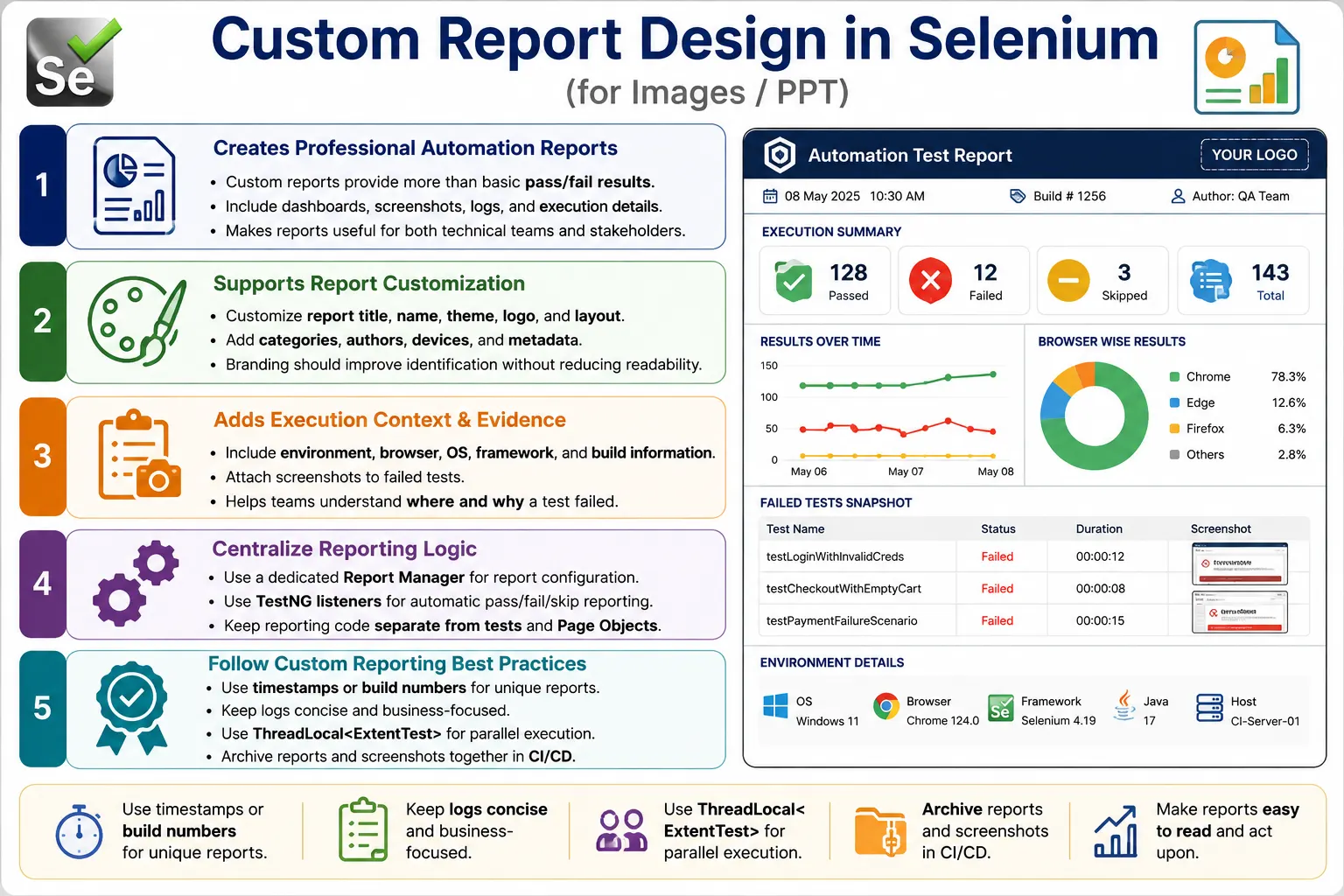The height and width of the screenshot is (896, 1344).
Task: Click the 12 Failed summary card
Action: [963, 281]
